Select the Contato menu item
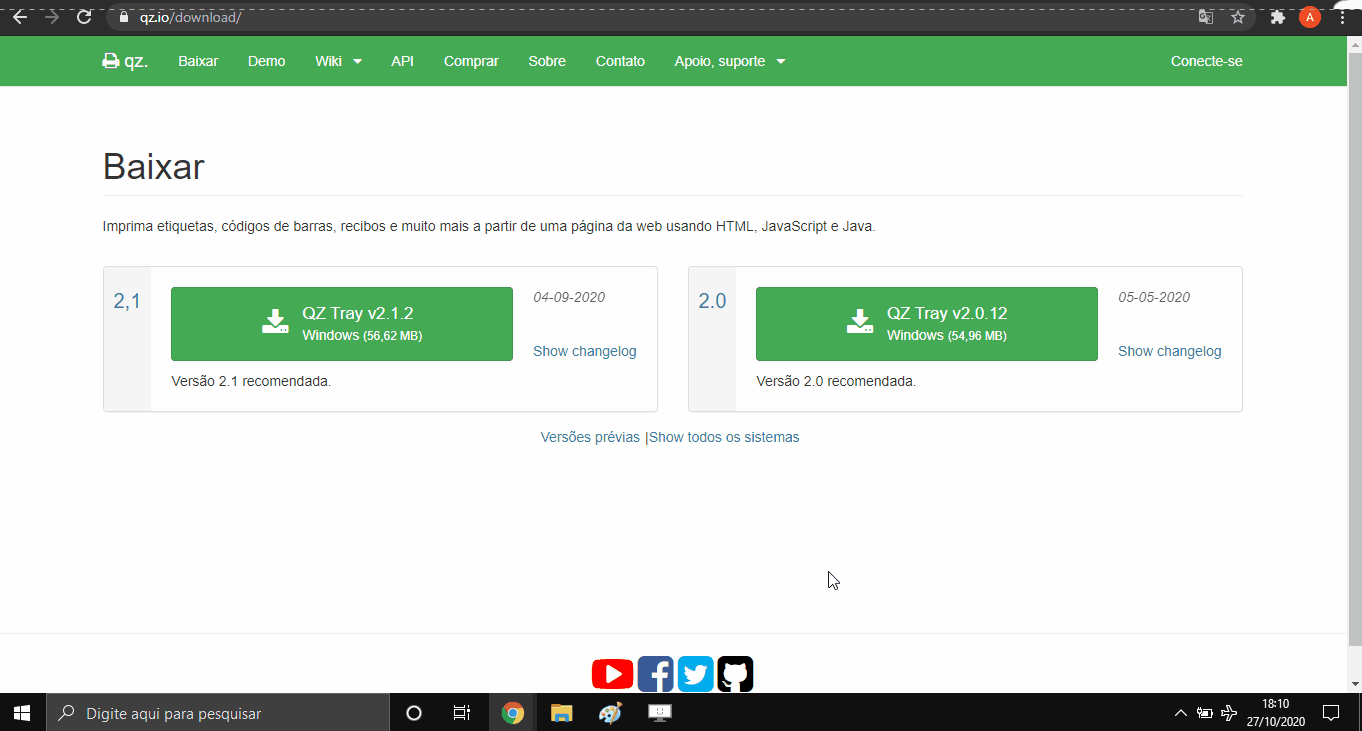This screenshot has height=731, width=1362. [x=620, y=60]
